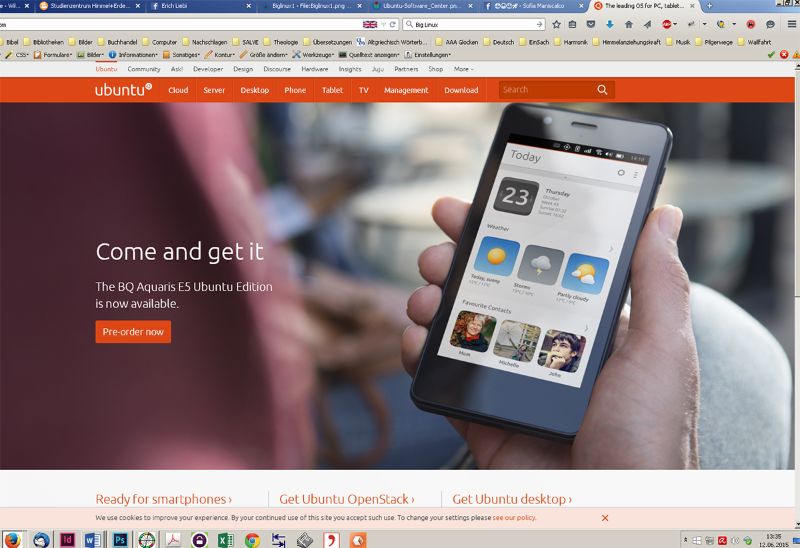Focus the Ubuntu site Search field
The image size is (800, 548).
click(547, 90)
